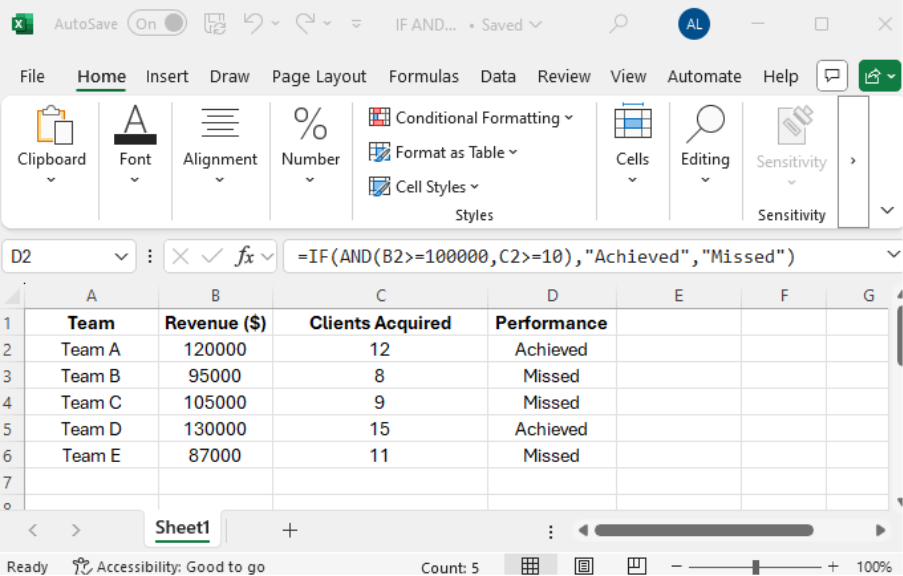Click the Search magnifier icon
The image size is (903, 576).
(x=619, y=24)
